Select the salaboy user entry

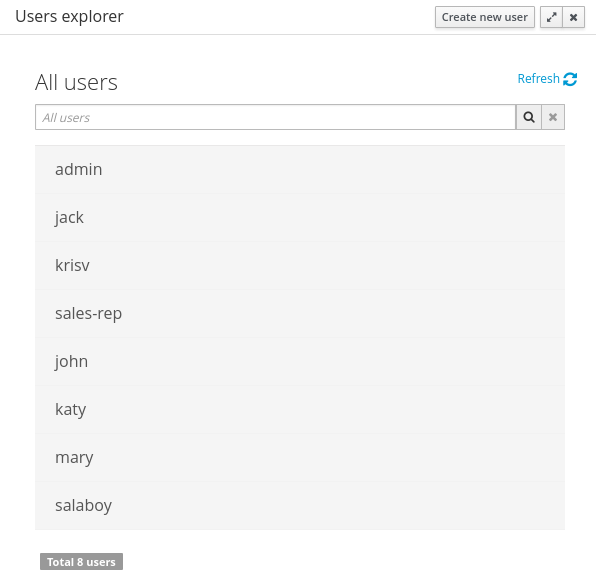[300, 505]
